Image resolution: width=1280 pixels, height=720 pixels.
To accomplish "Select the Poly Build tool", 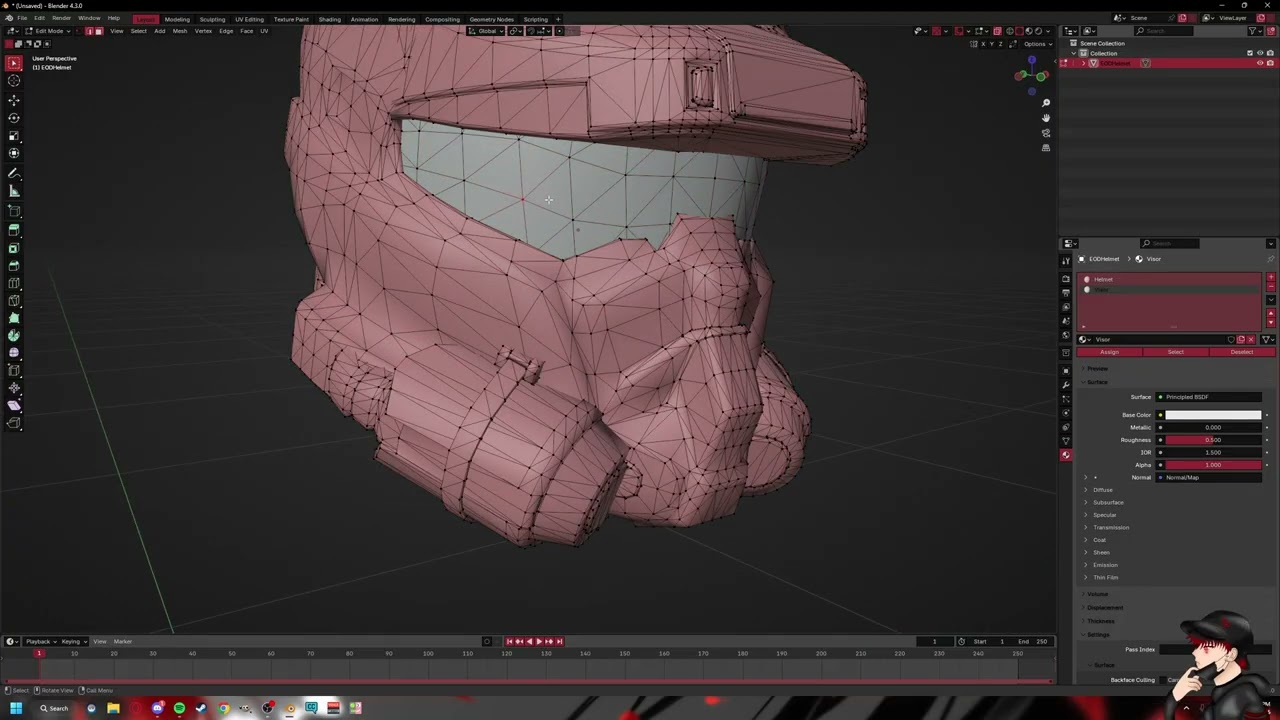I will [x=14, y=318].
